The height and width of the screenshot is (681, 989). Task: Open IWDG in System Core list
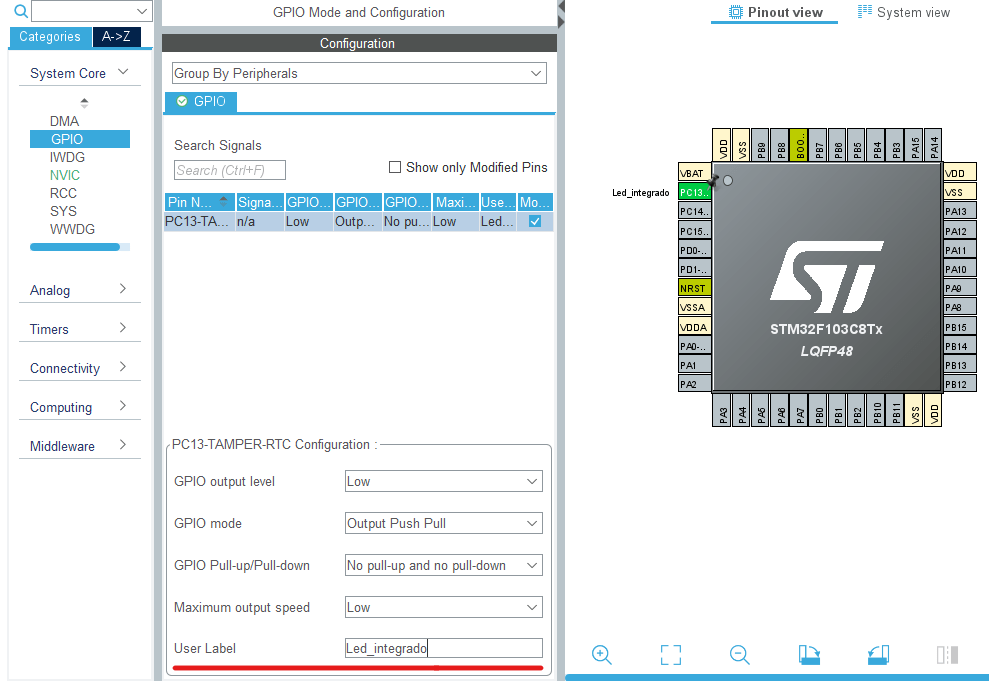67,157
